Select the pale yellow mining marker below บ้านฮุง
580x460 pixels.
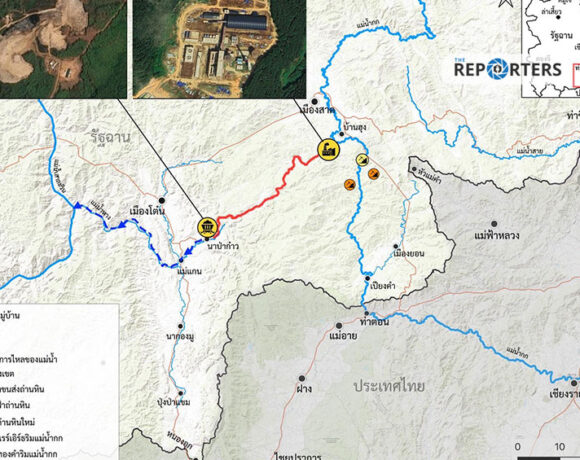(362, 160)
